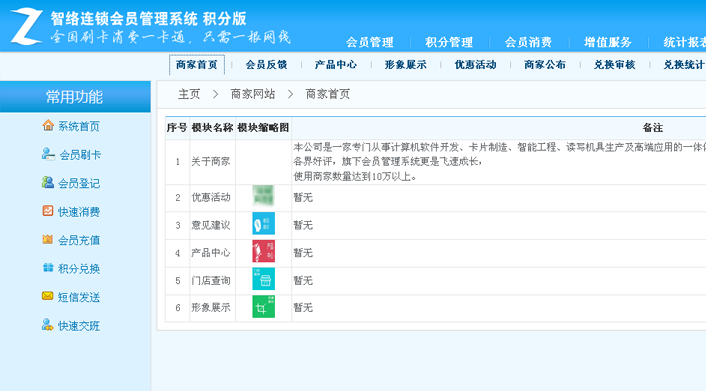706x391 pixels.
Task: Open the 积分管理 top menu
Action: 449,42
